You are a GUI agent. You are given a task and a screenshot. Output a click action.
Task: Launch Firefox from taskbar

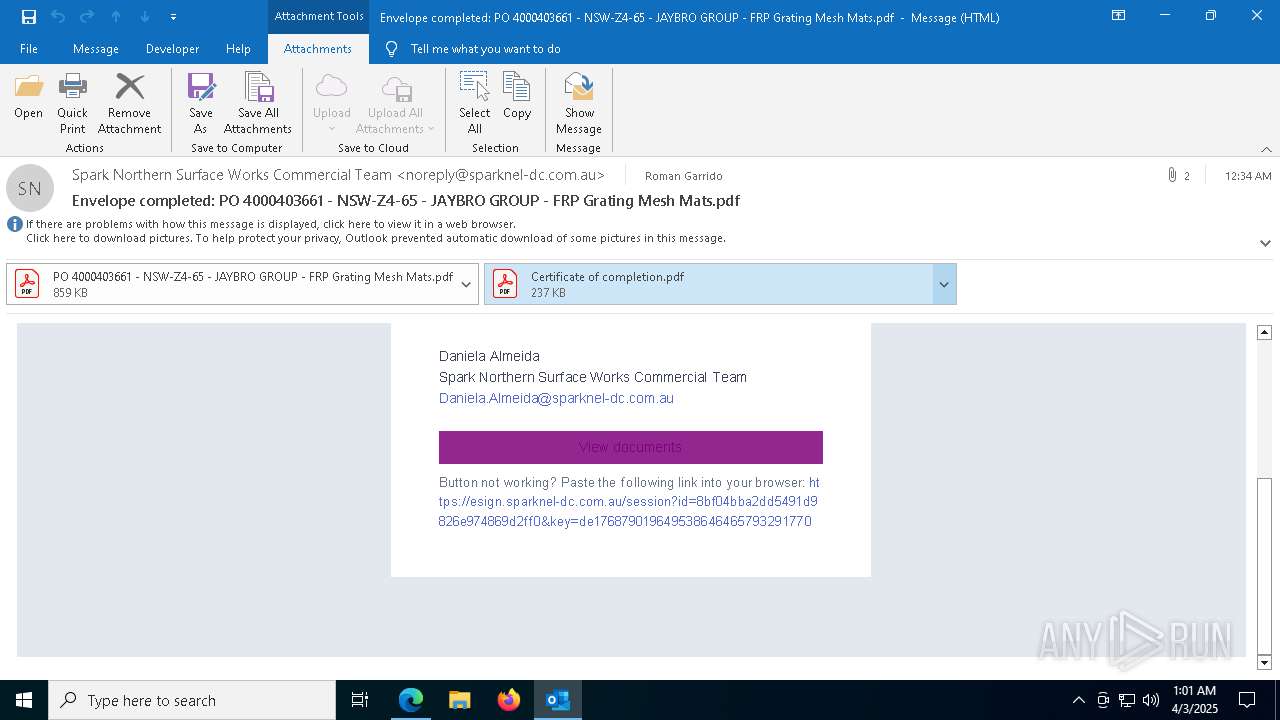509,700
